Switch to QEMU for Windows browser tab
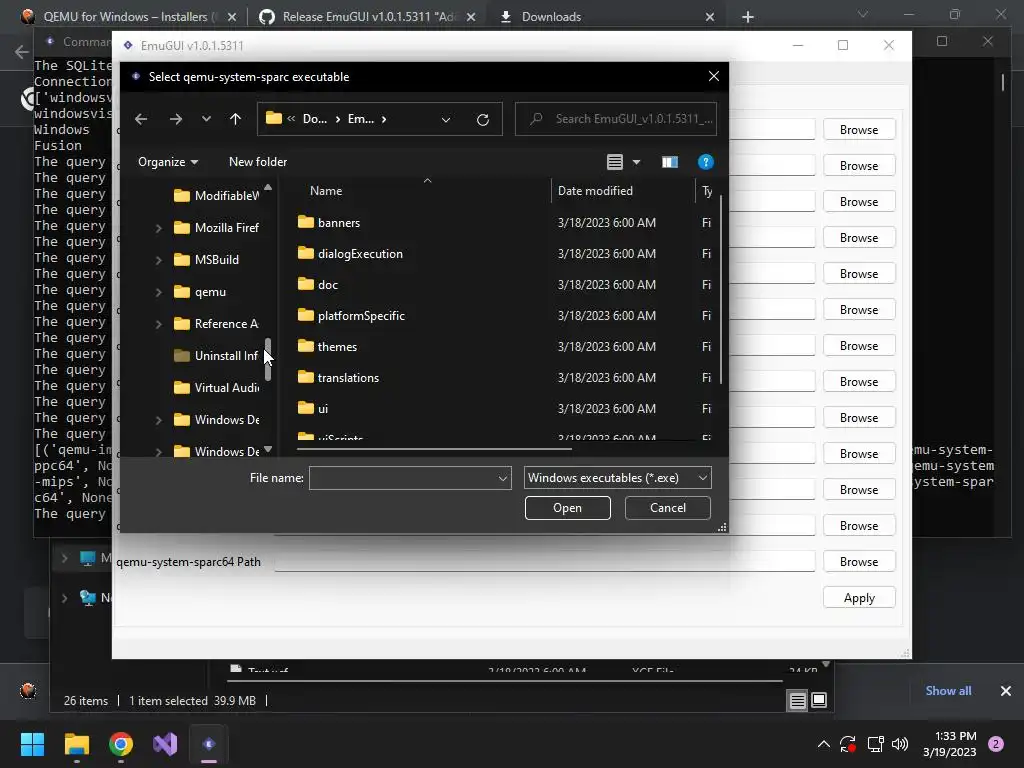This screenshot has height=768, width=1024. click(127, 16)
